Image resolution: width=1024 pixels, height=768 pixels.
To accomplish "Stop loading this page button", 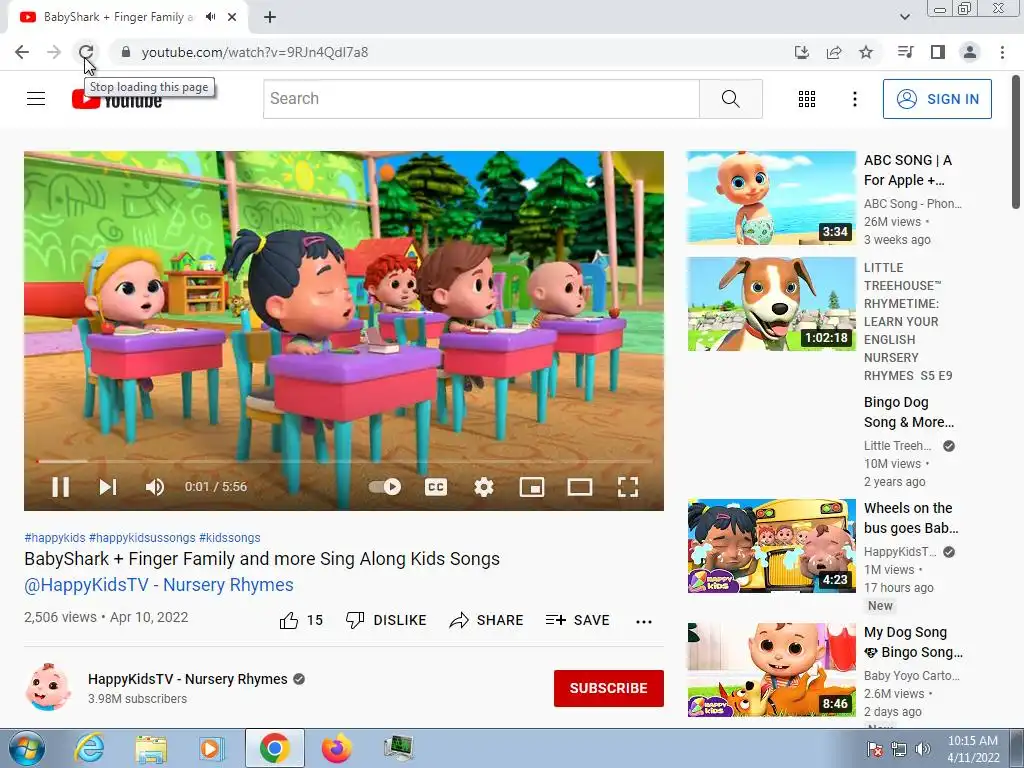I will (86, 52).
